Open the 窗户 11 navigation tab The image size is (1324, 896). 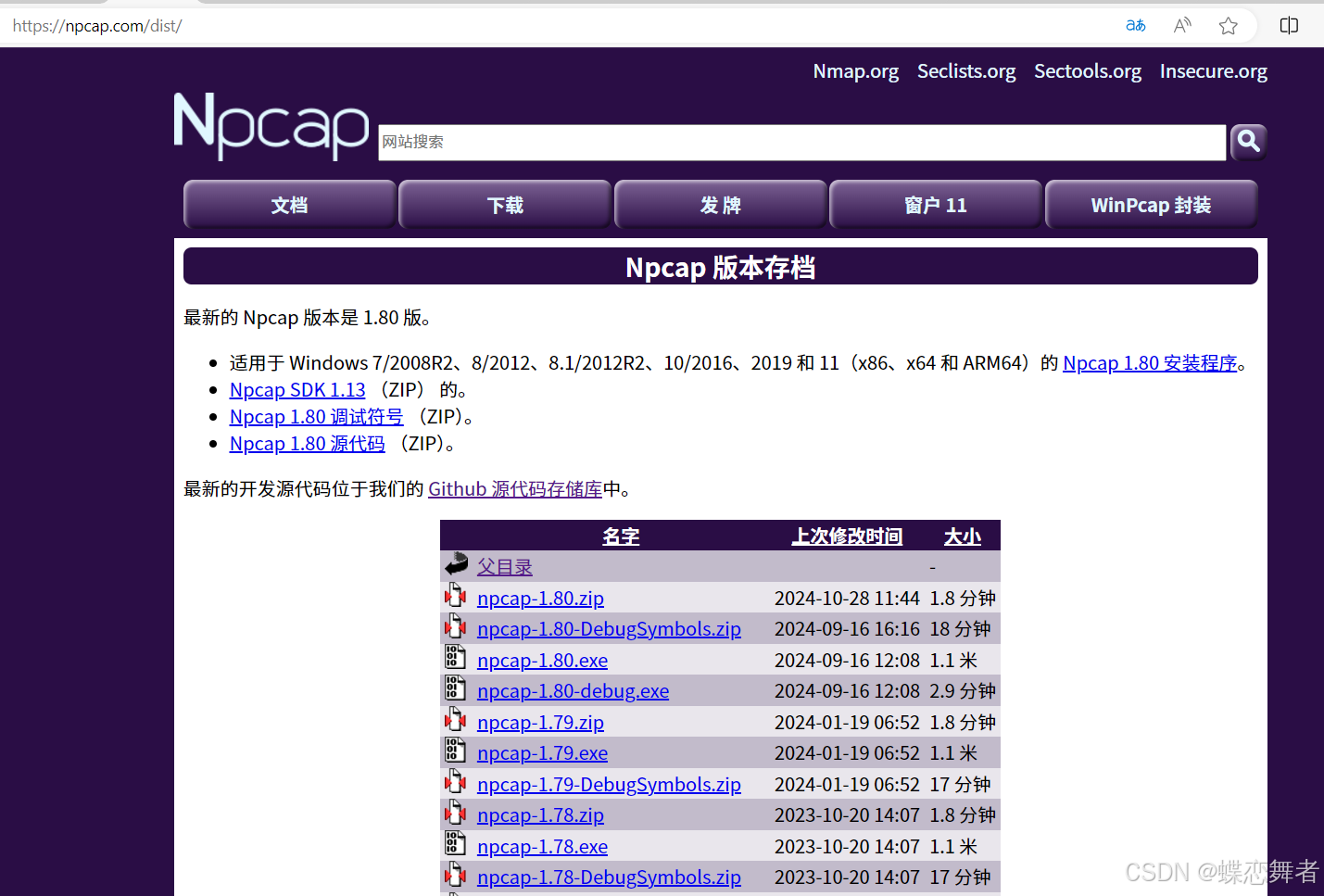pos(936,205)
